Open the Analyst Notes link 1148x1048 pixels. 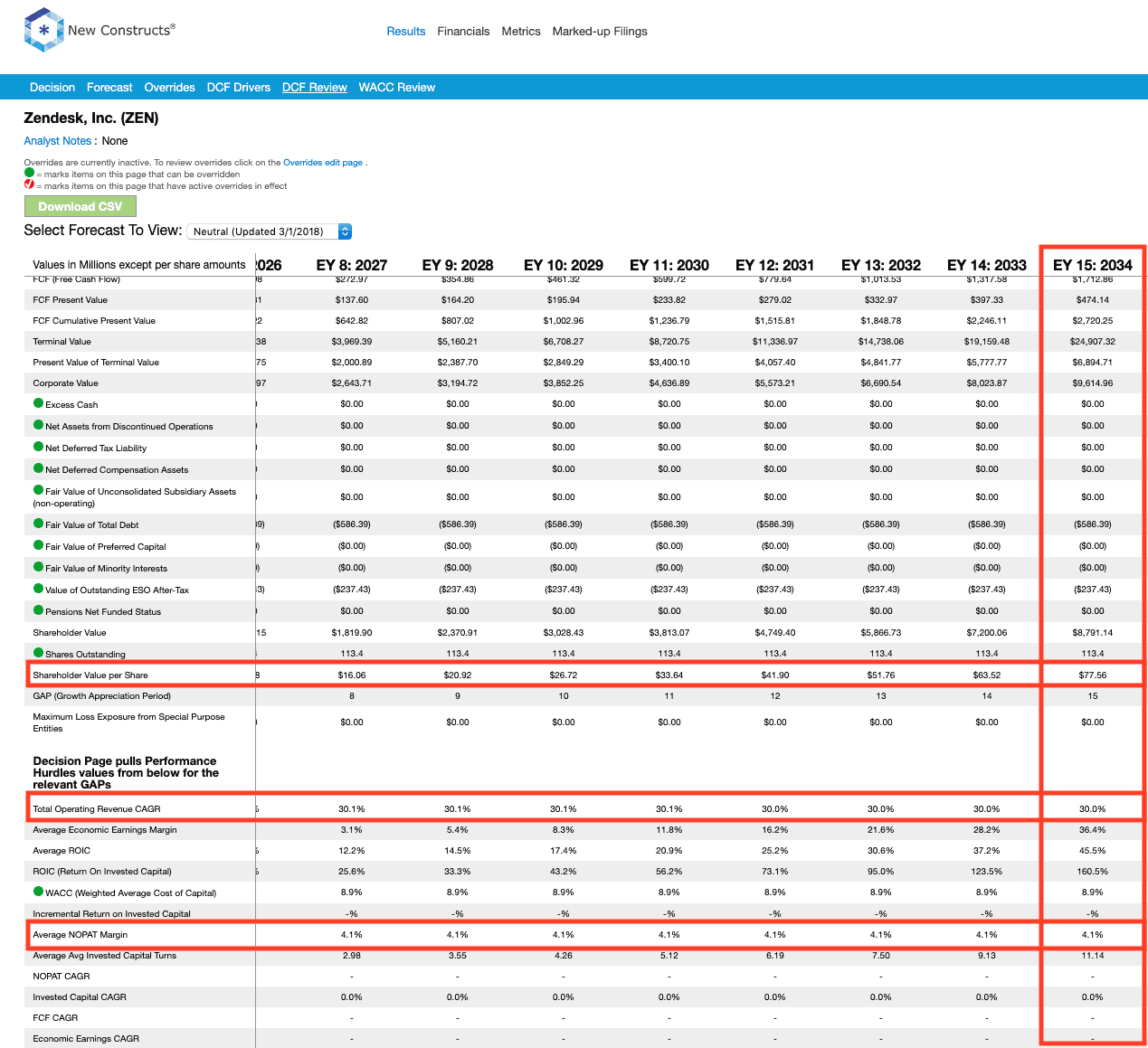click(57, 141)
